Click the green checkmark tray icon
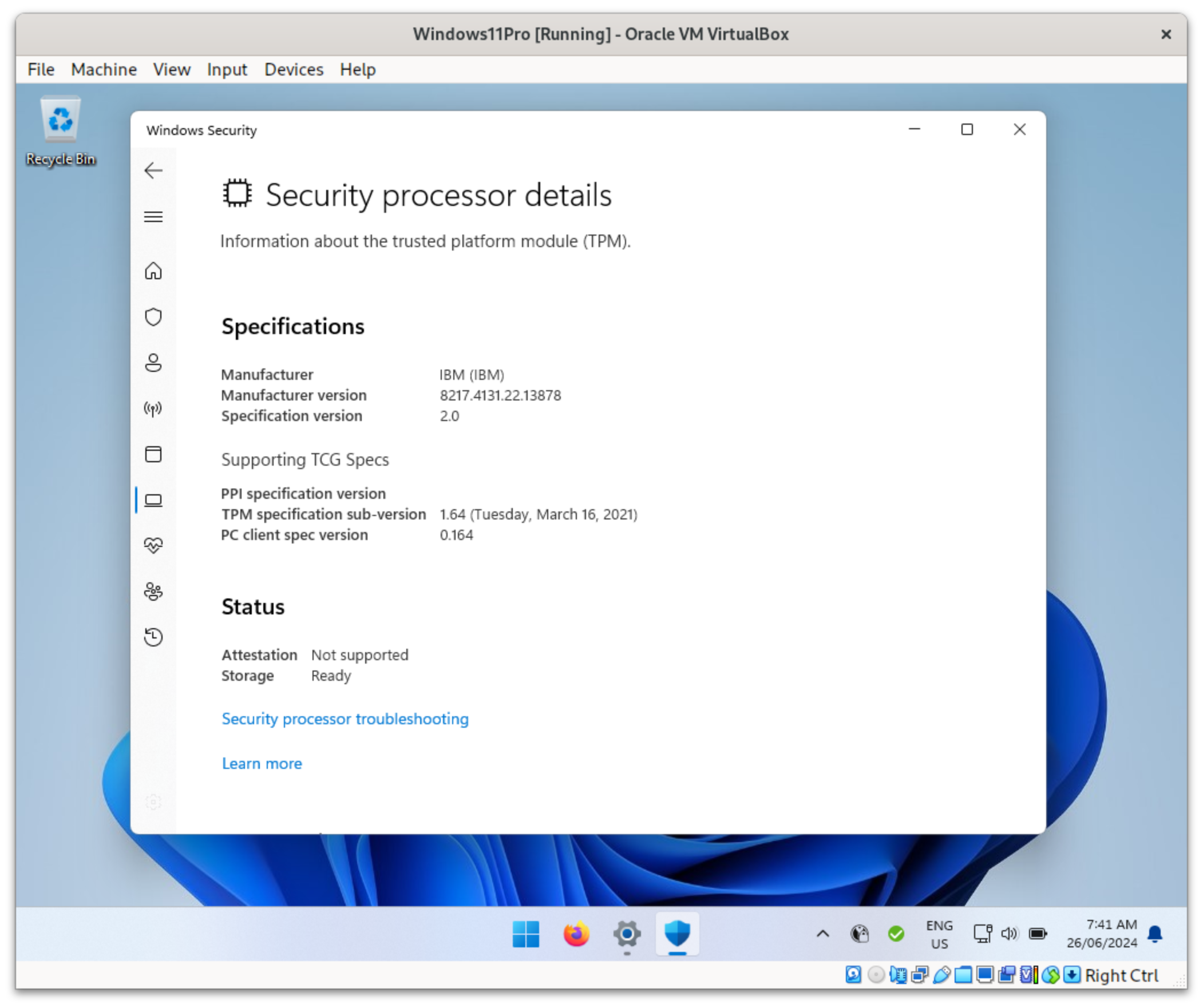 coord(896,935)
